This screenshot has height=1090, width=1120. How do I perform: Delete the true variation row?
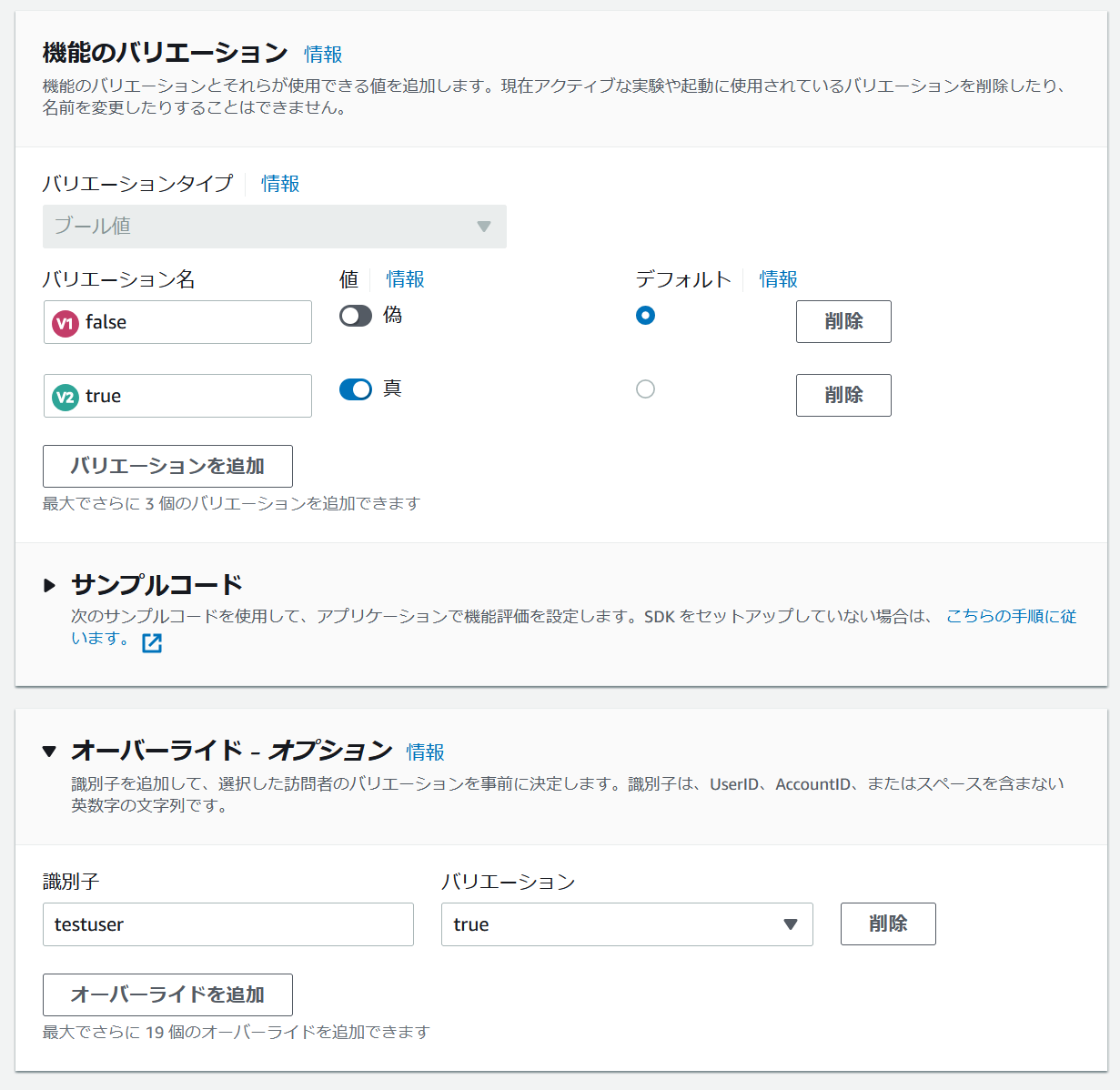[843, 396]
